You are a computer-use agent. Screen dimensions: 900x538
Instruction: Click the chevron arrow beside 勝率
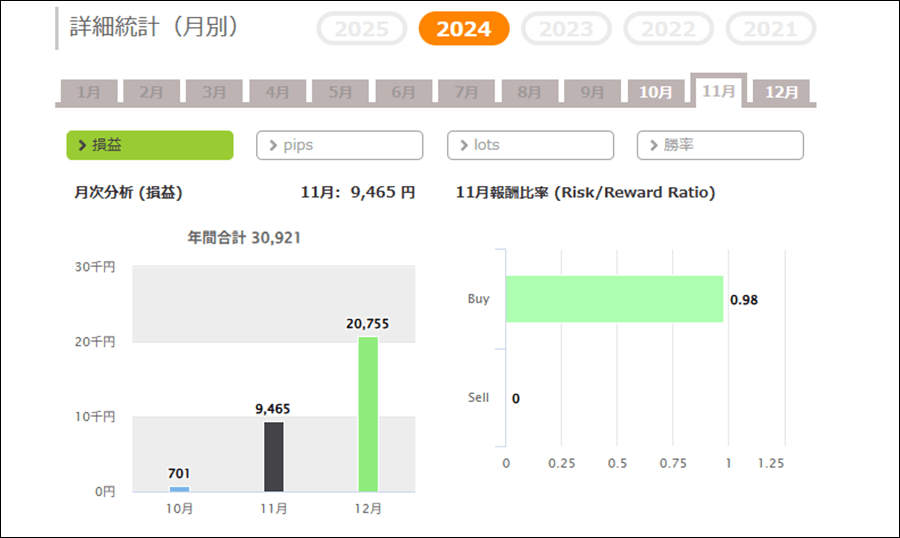click(x=654, y=145)
